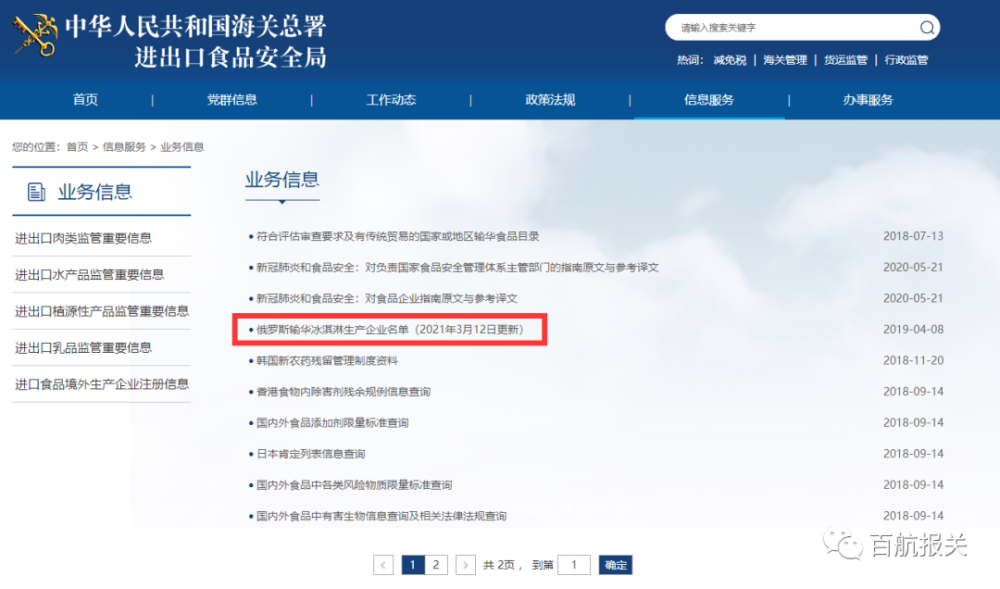Image resolution: width=1000 pixels, height=589 pixels.
Task: Click the customs emblem logo
Action: [x=35, y=36]
